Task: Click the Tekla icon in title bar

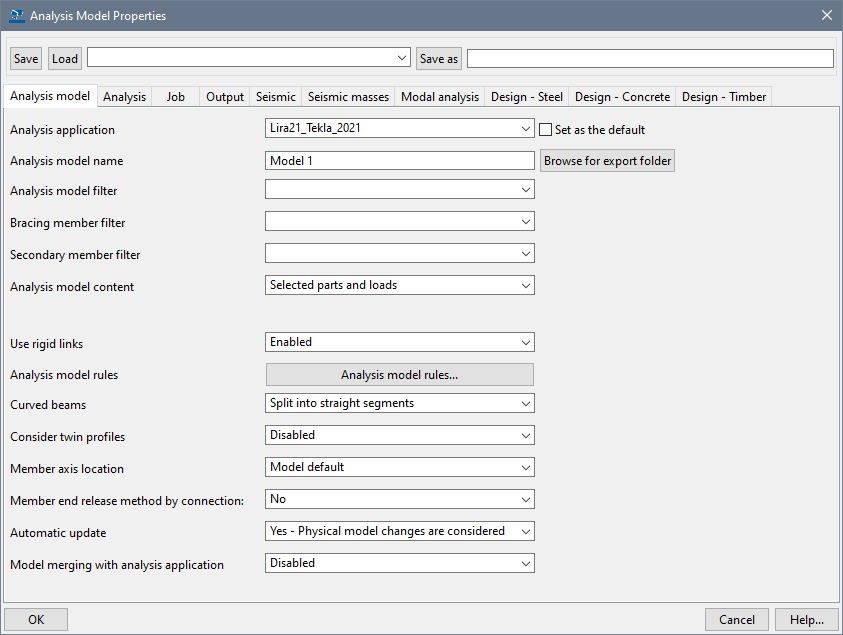Action: [14, 16]
